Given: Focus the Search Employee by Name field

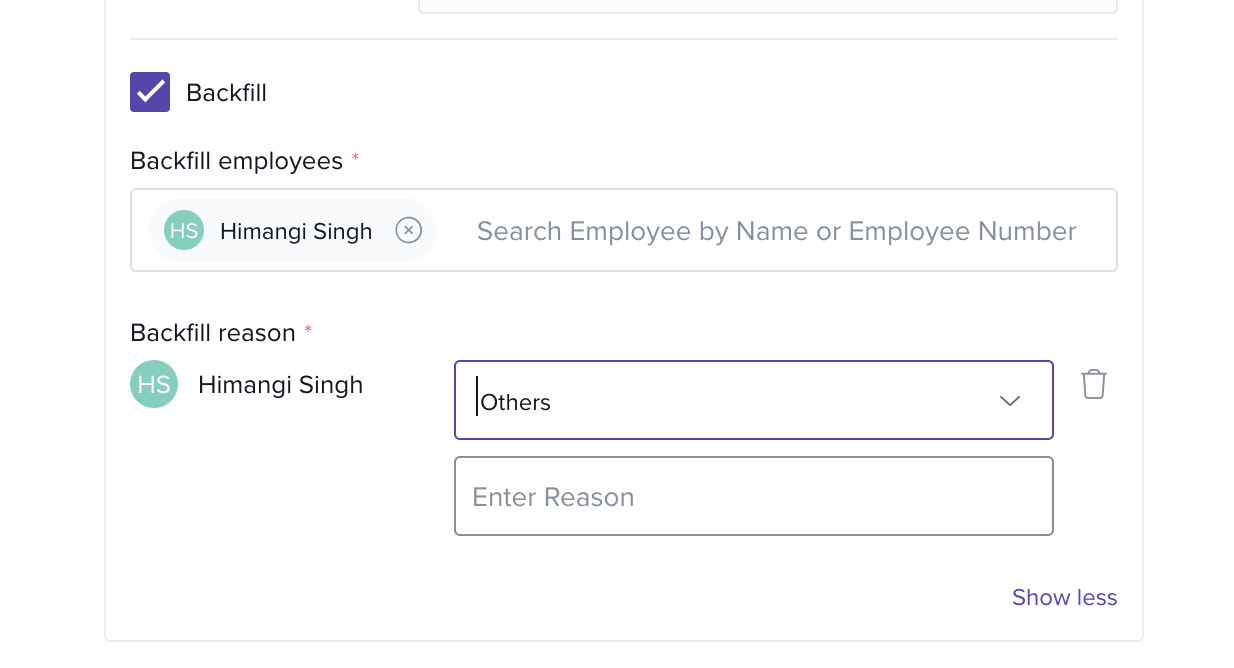Looking at the screenshot, I should [x=776, y=231].
